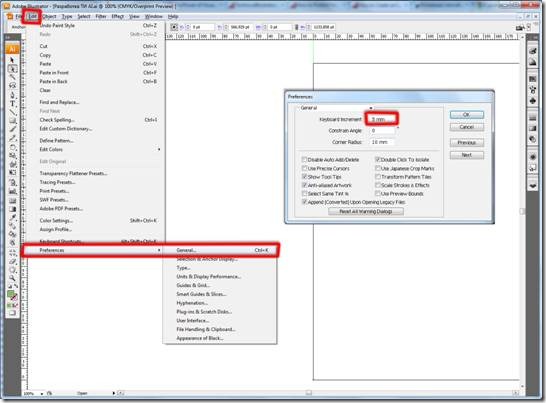The height and width of the screenshot is (403, 546).
Task: Select the Gradient tool
Action: click(13, 209)
